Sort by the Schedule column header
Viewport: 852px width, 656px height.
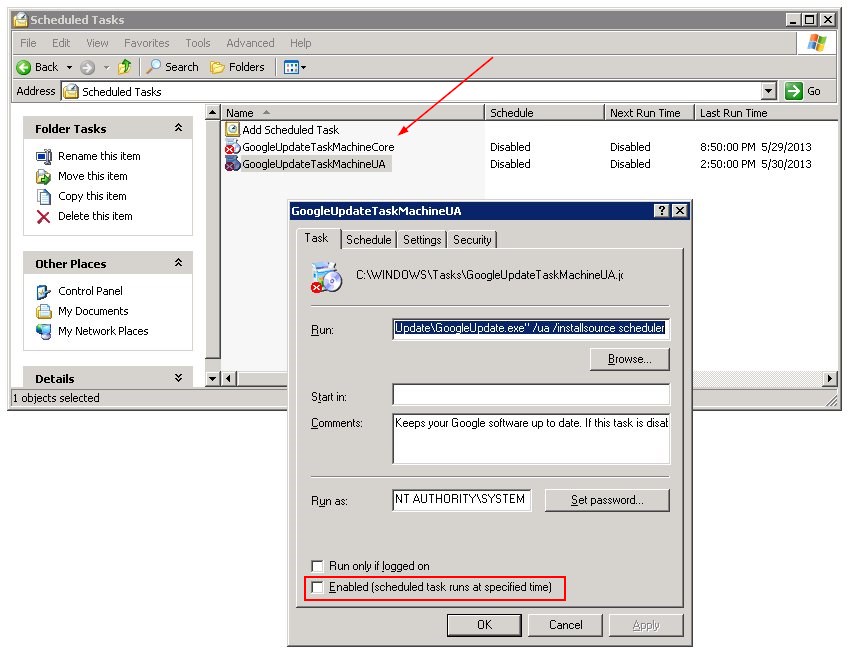[544, 113]
